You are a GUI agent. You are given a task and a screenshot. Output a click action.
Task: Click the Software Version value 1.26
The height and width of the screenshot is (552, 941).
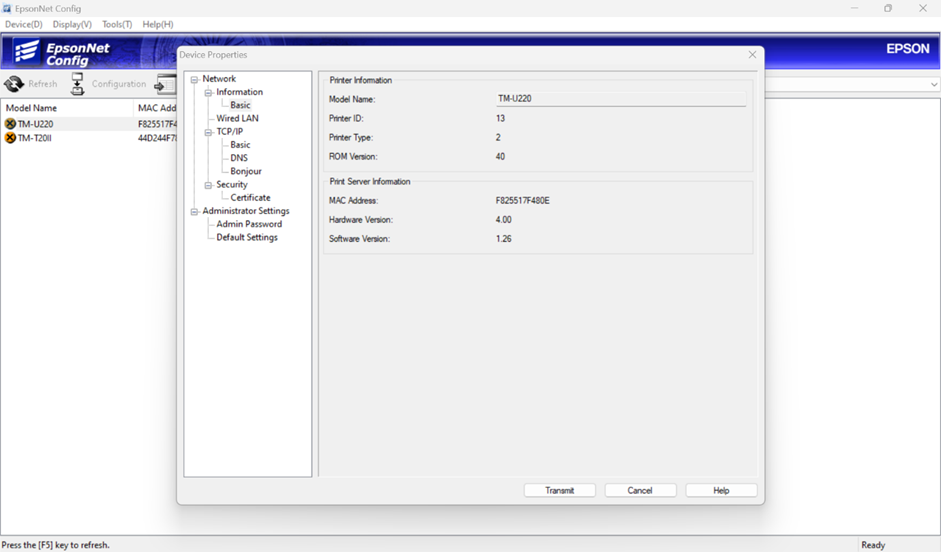pos(504,239)
